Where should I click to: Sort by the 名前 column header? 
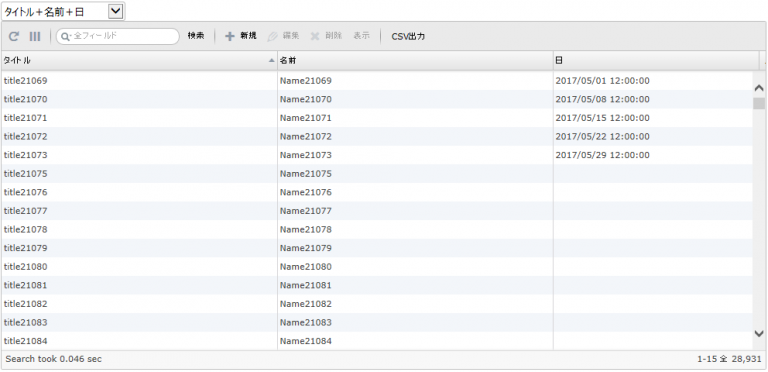tap(415, 60)
